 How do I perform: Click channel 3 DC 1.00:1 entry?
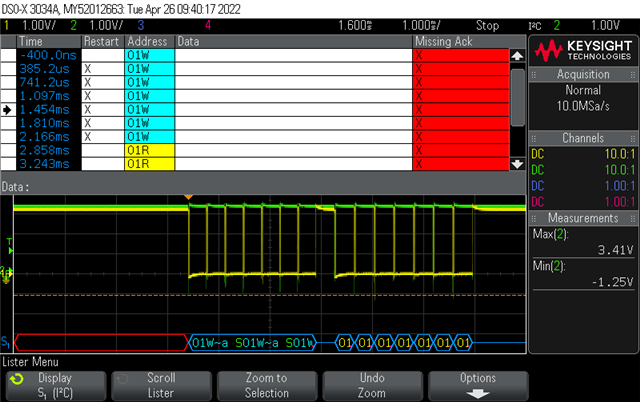(583, 186)
